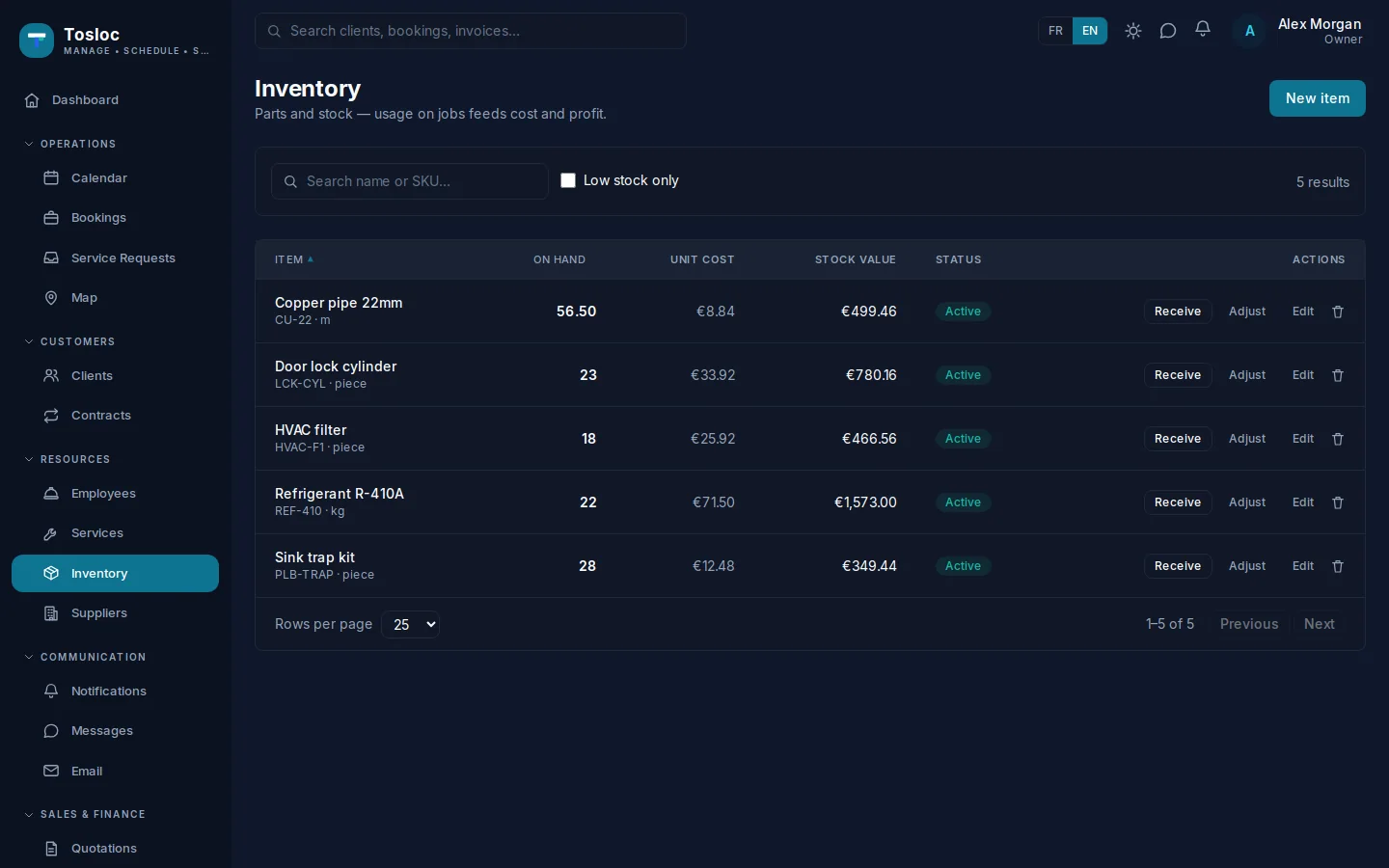Collapse the Operations section
Screen dimensions: 1389x868
click(x=69, y=144)
